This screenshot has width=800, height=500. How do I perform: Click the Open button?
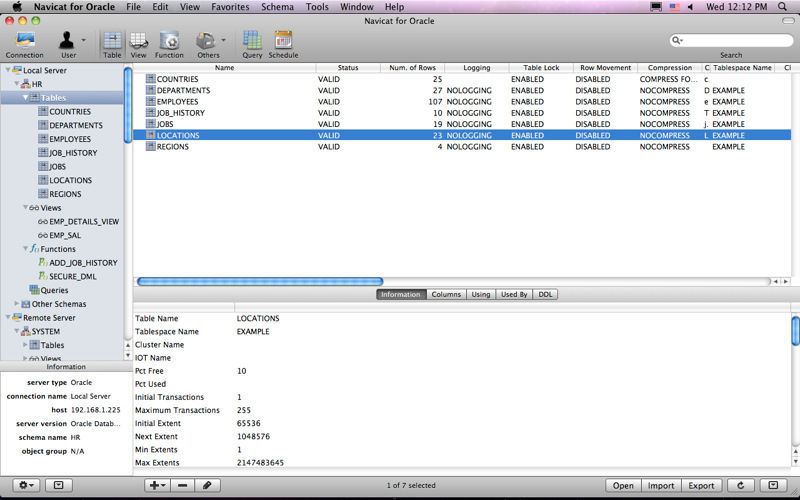623,485
